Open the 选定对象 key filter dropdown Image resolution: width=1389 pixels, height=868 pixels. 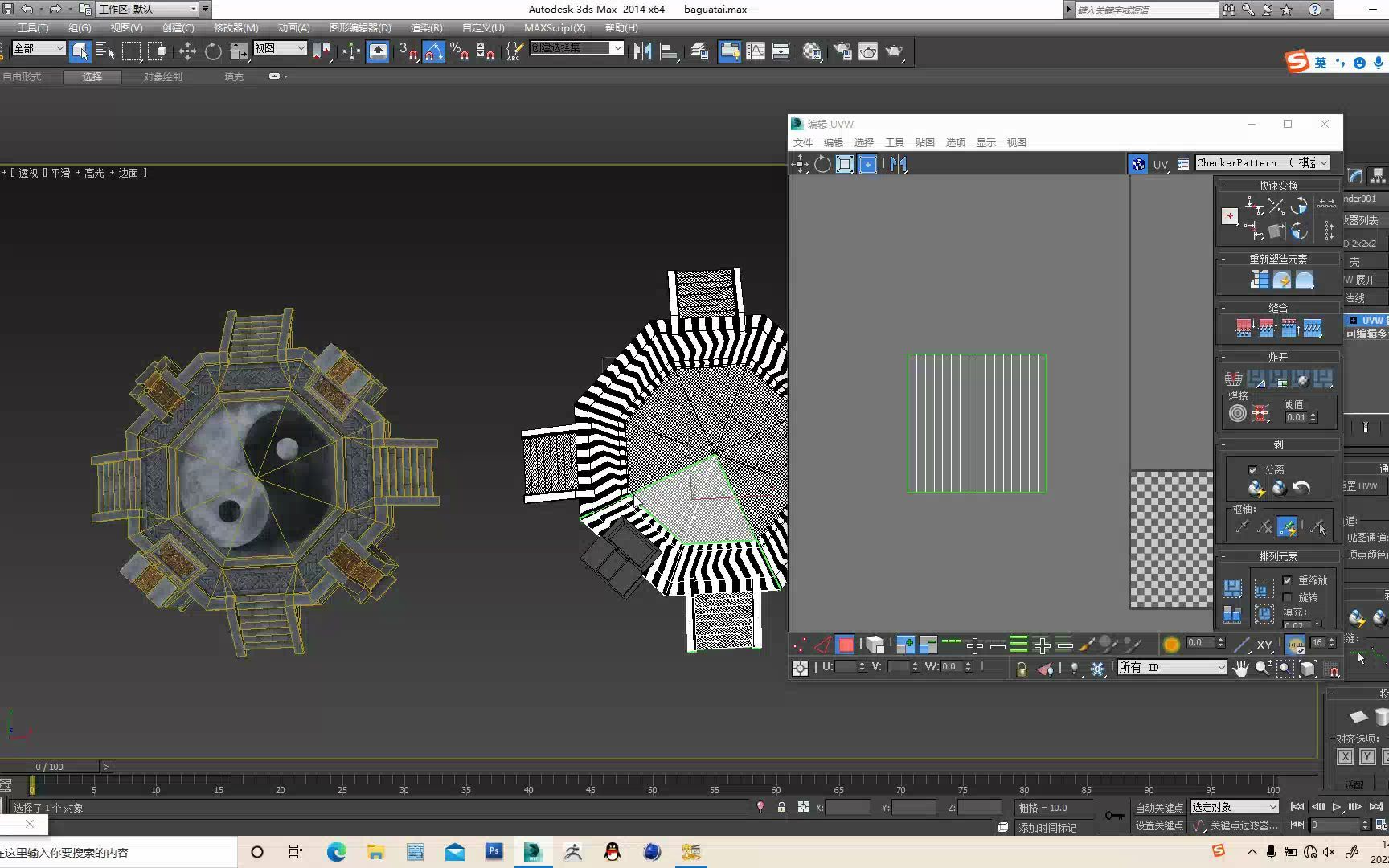pos(1234,807)
